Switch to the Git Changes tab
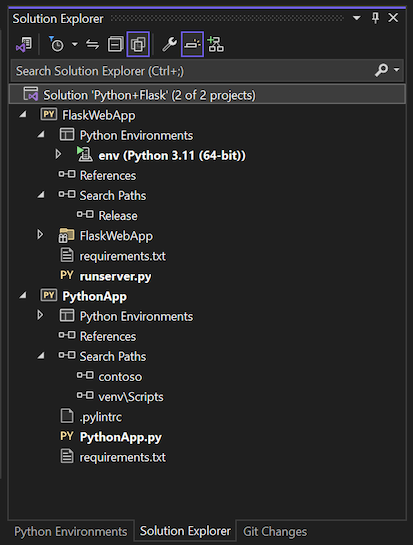Viewport: 413px width, 545px height. pyautogui.click(x=275, y=531)
